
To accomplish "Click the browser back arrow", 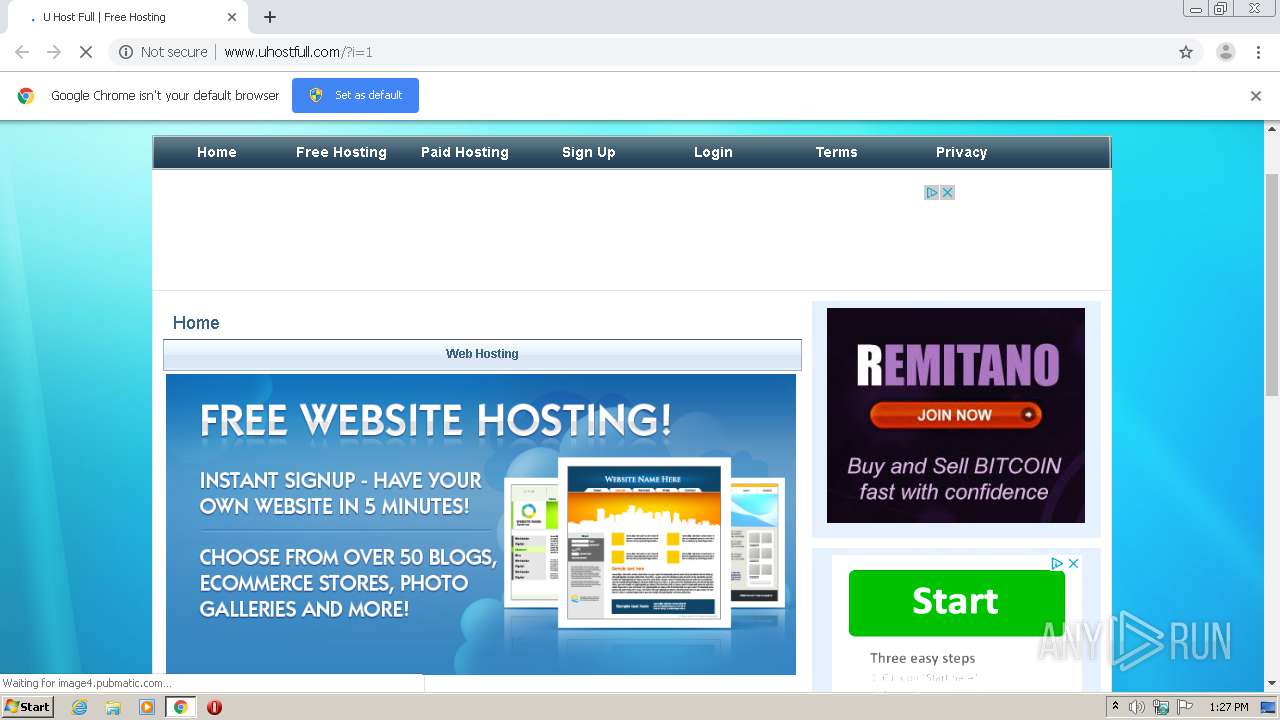I will click(x=22, y=52).
